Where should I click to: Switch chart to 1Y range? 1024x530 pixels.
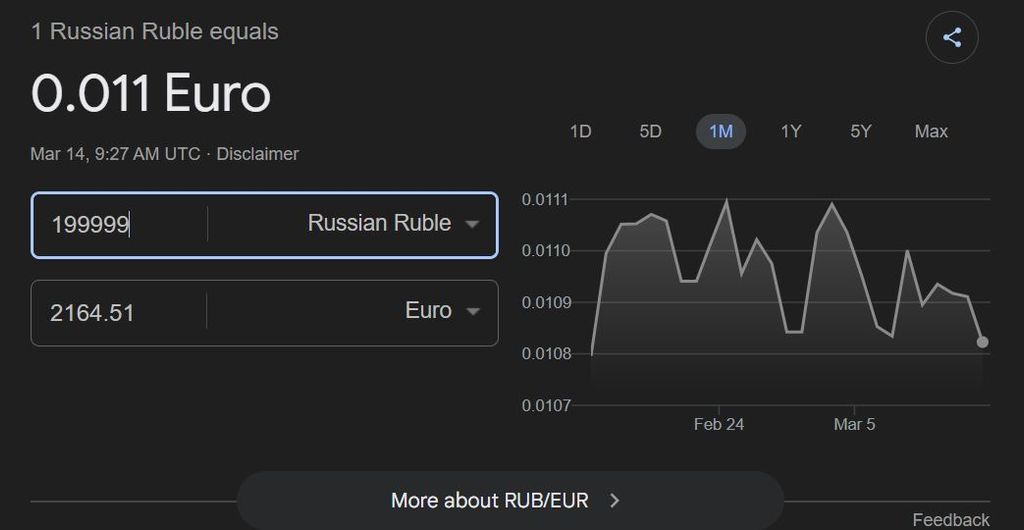(791, 131)
